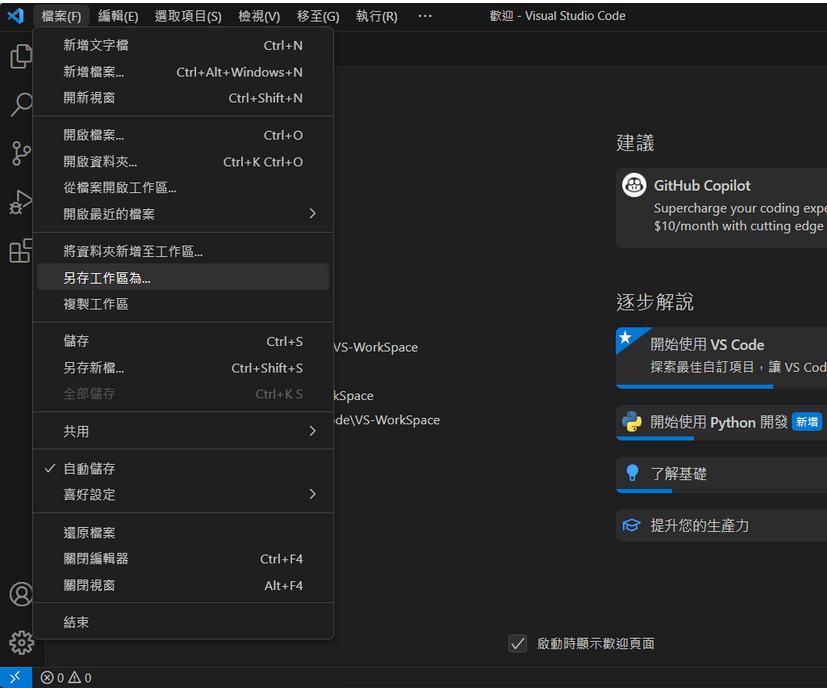Open the 檢視(V) menu

pos(259,16)
